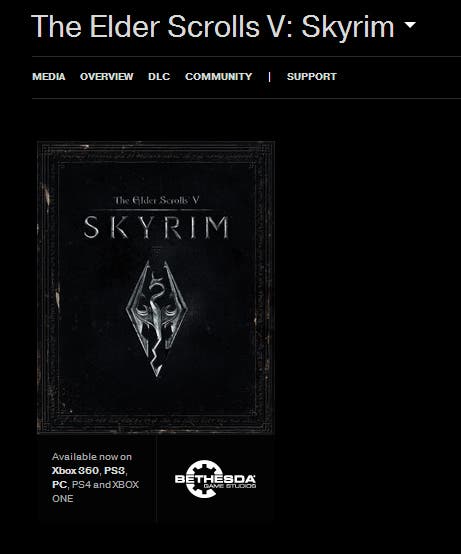Click The Elder Scrolls V text on the cover
Viewport: 461px width, 554px height.
click(x=156, y=201)
